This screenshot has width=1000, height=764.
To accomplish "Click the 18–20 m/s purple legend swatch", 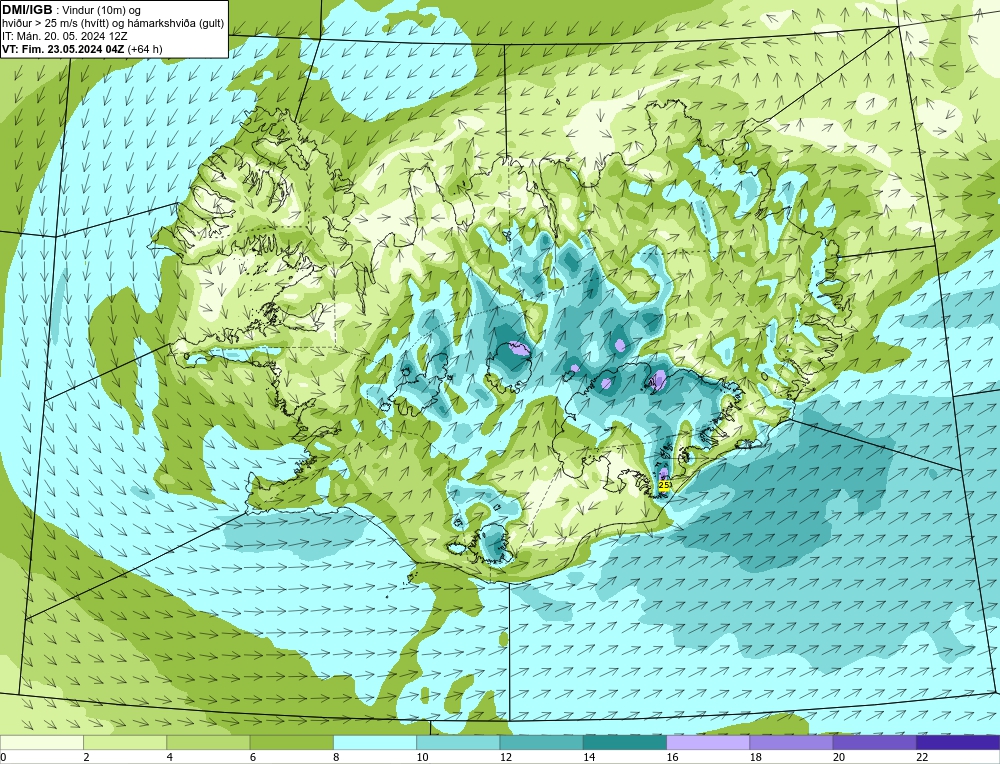I will [x=791, y=742].
